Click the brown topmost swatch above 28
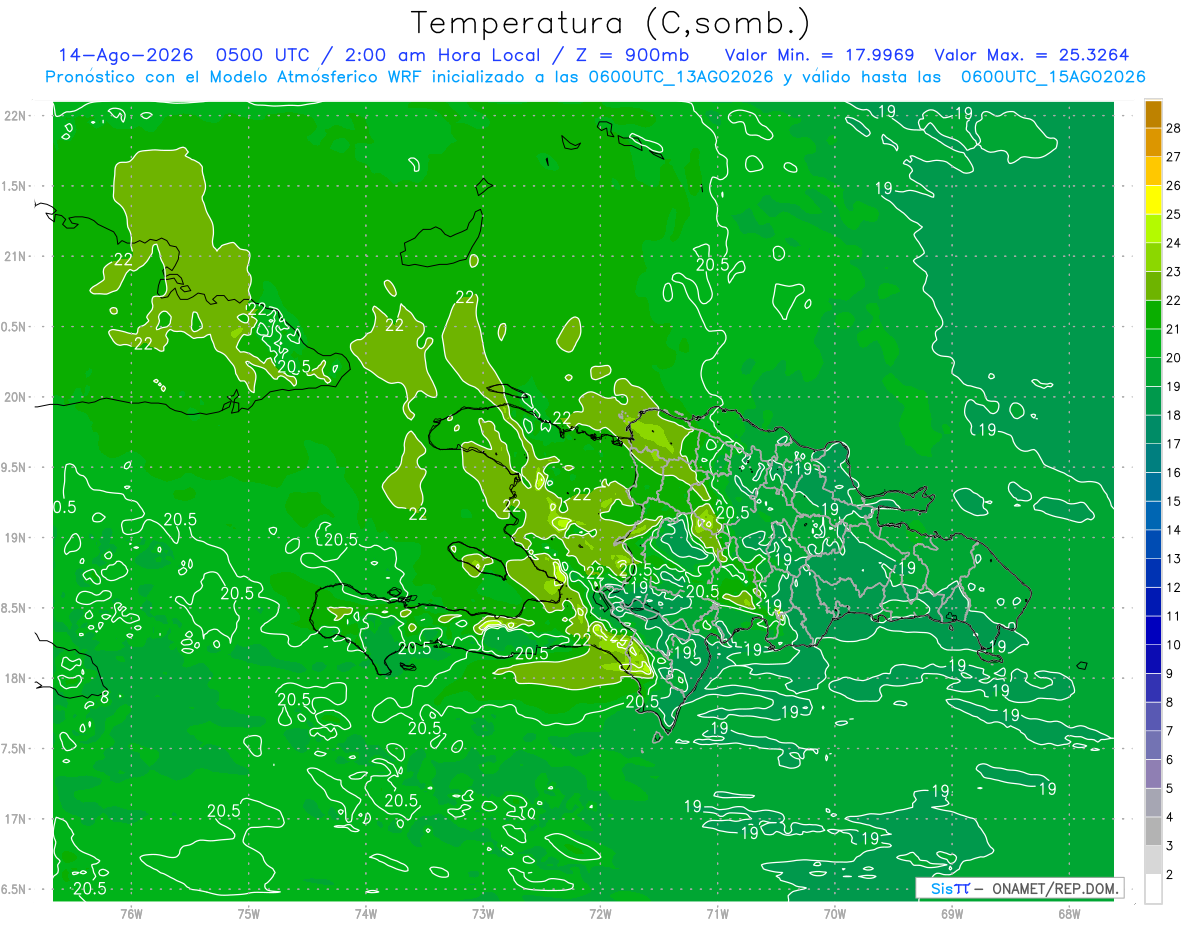 pyautogui.click(x=1153, y=114)
